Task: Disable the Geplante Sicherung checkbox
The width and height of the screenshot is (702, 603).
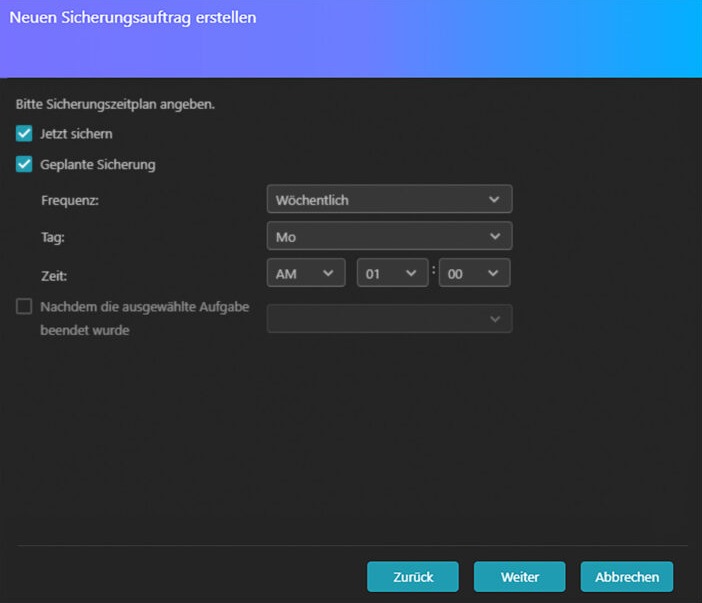Action: 24,164
